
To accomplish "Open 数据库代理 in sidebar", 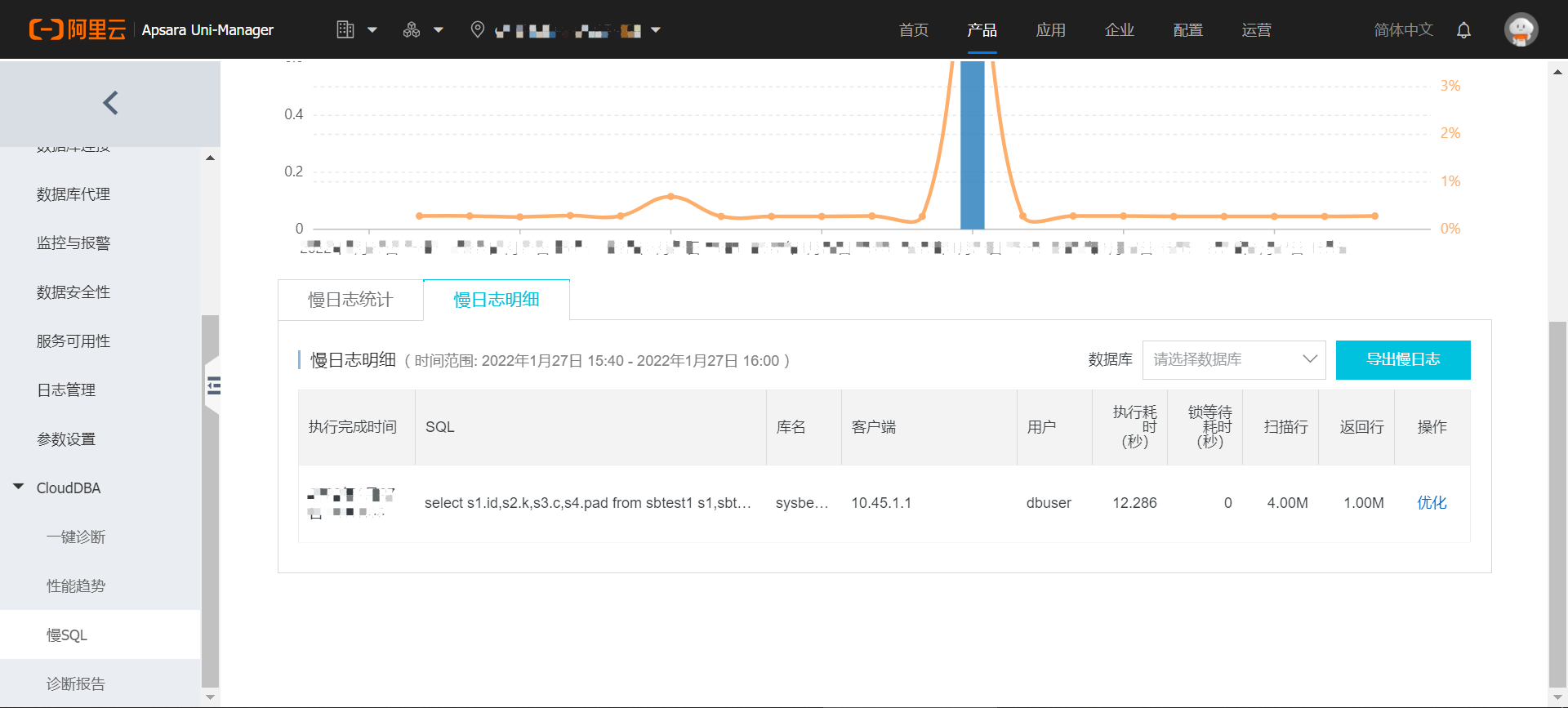I will click(73, 194).
